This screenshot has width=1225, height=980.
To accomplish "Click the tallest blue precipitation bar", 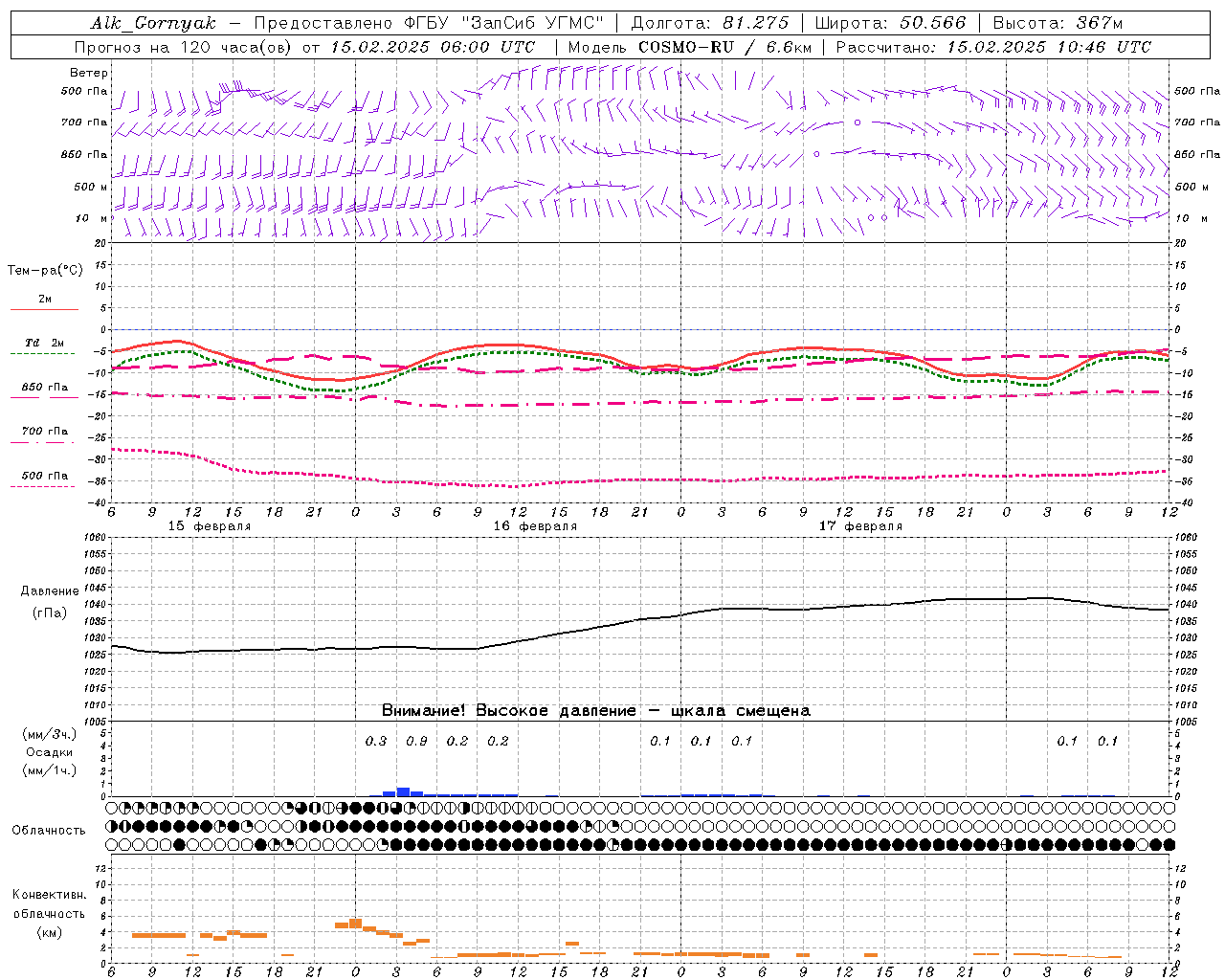I will pyautogui.click(x=403, y=791).
